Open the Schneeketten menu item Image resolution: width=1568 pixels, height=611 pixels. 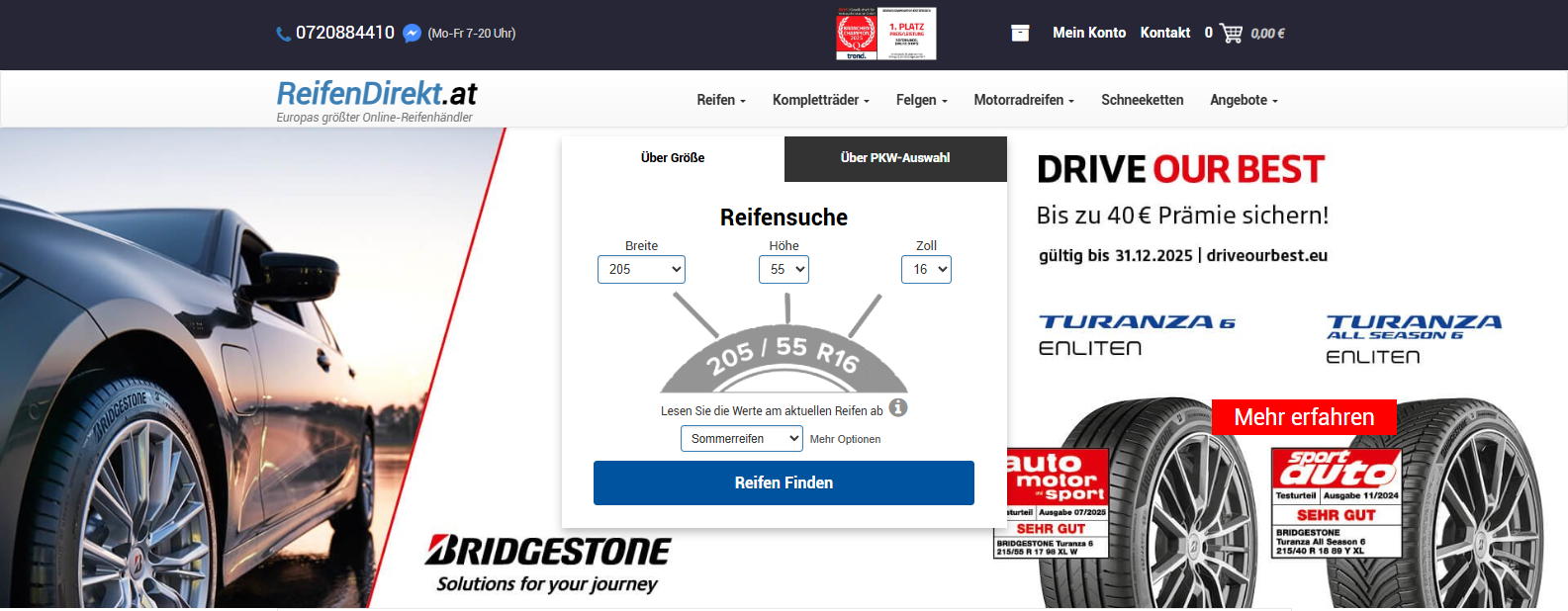point(1143,100)
